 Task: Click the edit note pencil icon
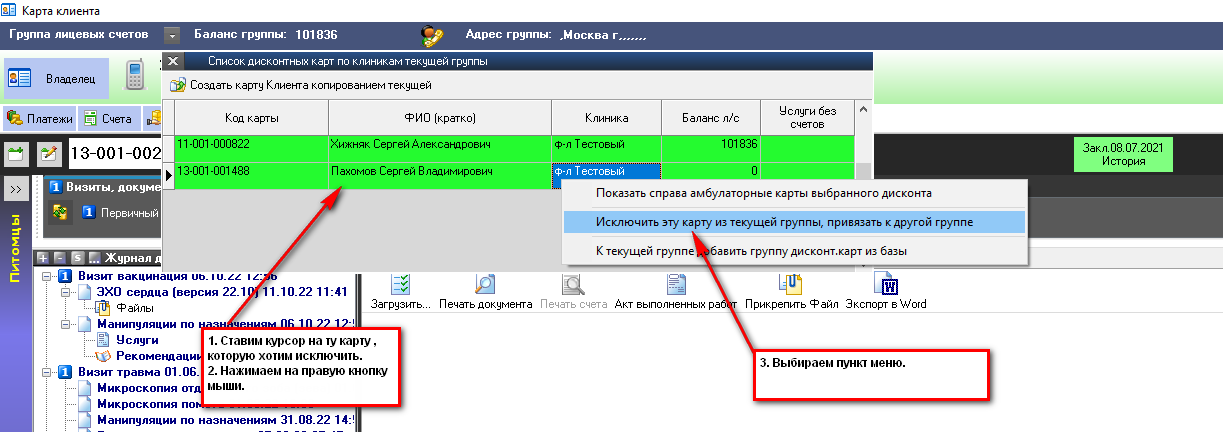[x=48, y=154]
